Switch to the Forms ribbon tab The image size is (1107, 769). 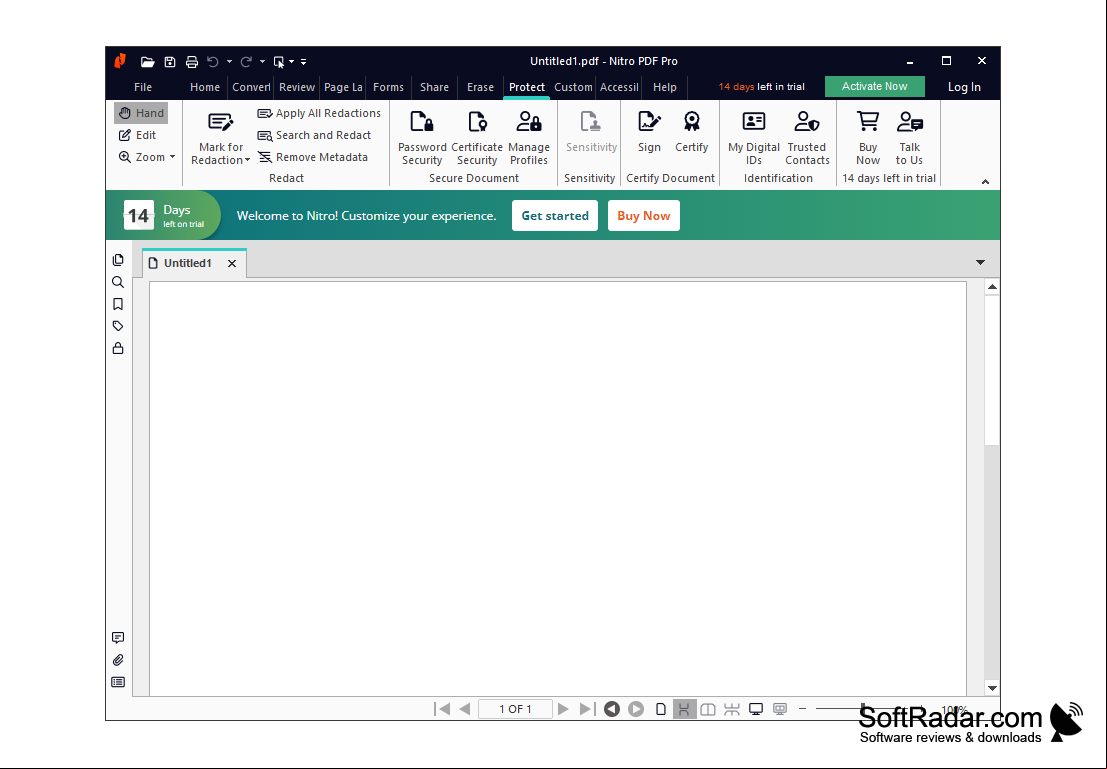tap(388, 87)
